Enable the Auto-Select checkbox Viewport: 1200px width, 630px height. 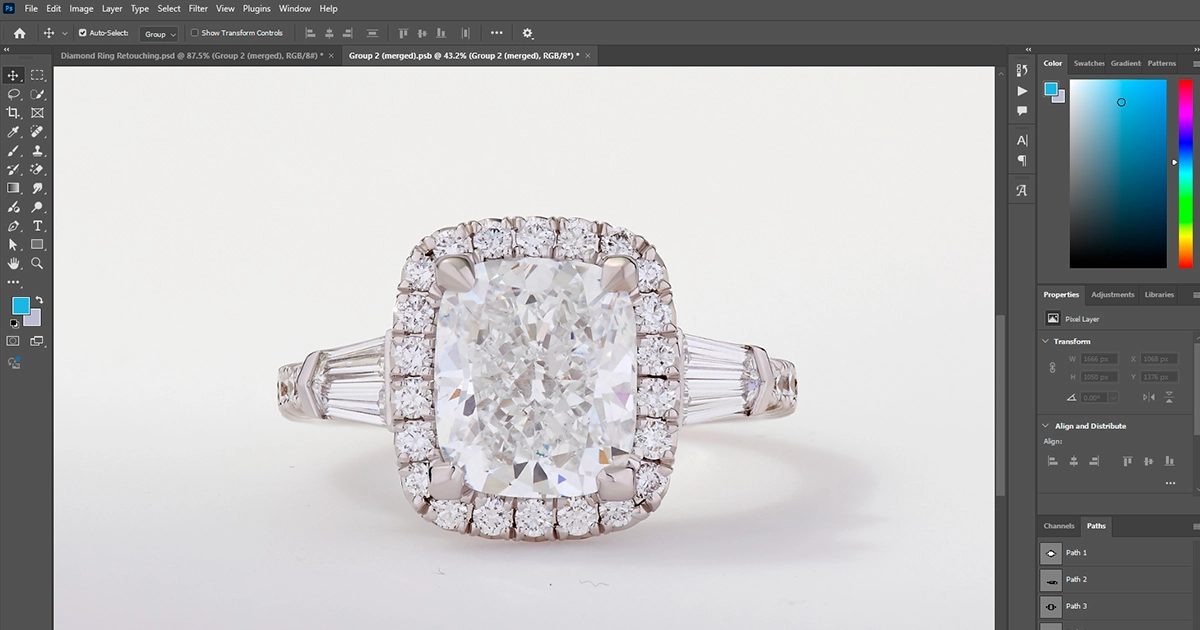click(x=83, y=33)
